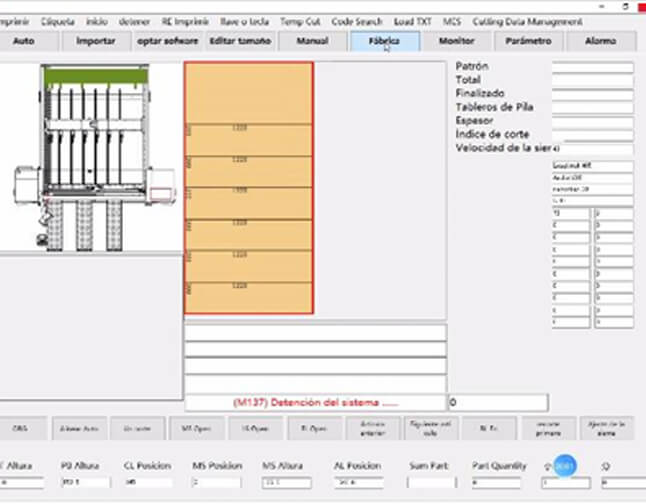Open the Alarma tab
This screenshot has width=646, height=504.
click(x=601, y=41)
